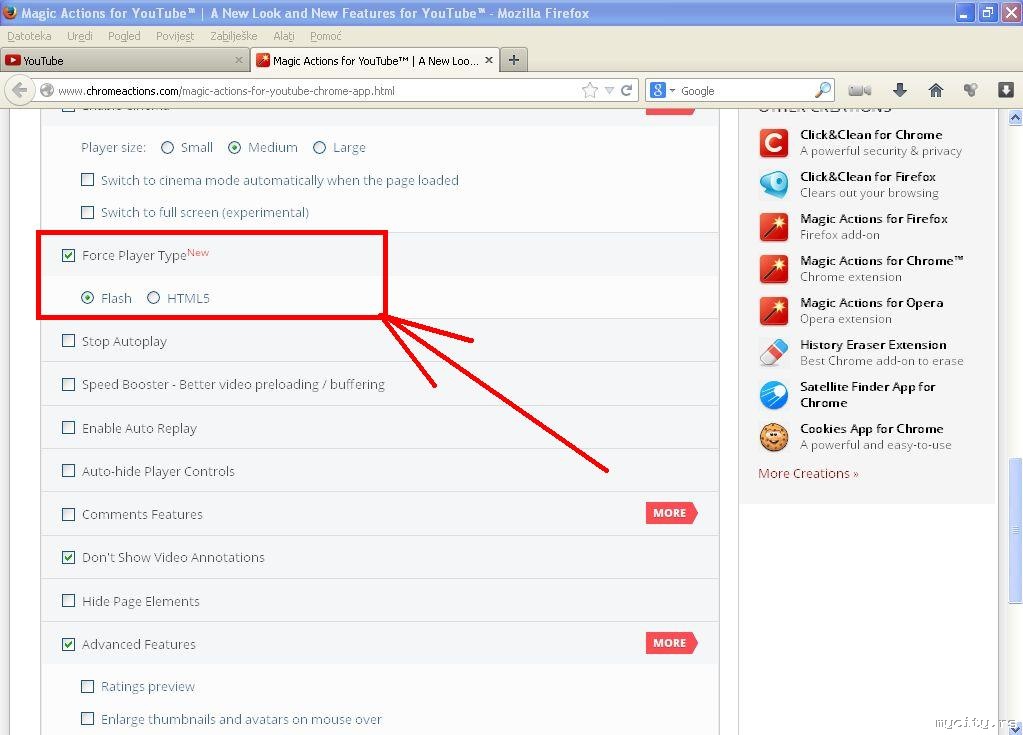Image resolution: width=1023 pixels, height=735 pixels.
Task: Open the search engine selector dropdown
Action: [663, 91]
